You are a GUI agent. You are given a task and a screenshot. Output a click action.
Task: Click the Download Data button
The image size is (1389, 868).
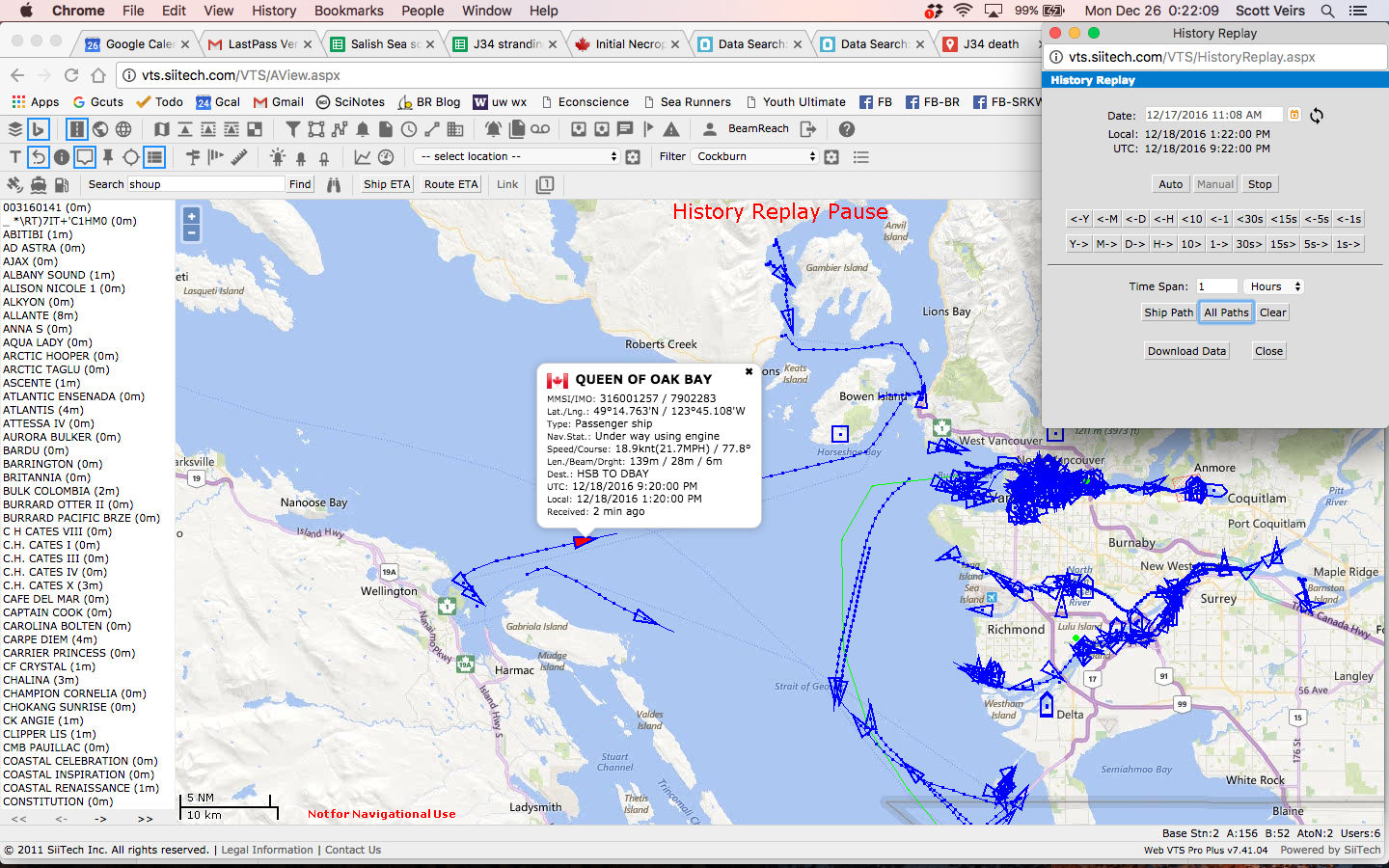[x=1186, y=351]
